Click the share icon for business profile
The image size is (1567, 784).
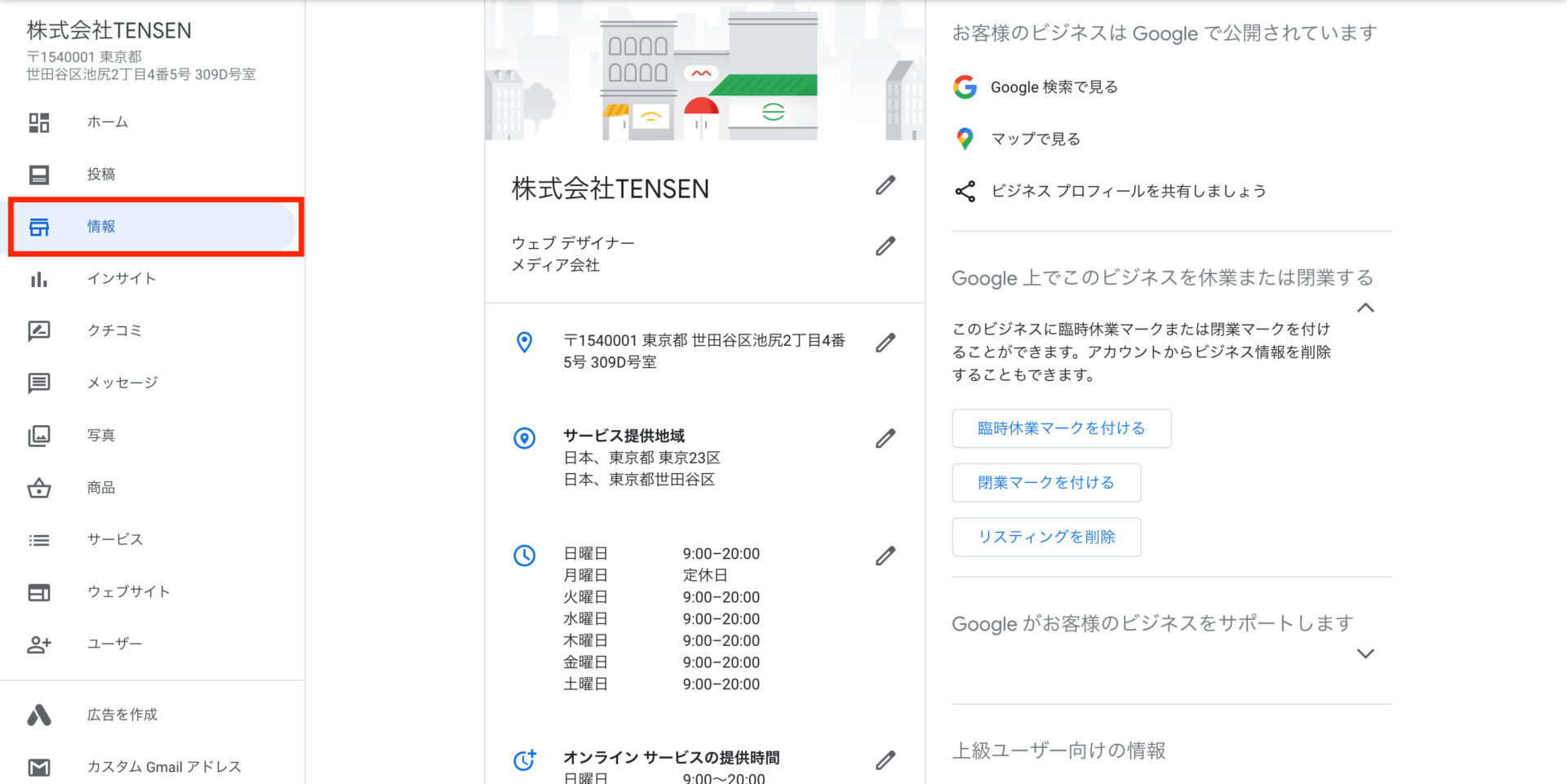(x=965, y=191)
